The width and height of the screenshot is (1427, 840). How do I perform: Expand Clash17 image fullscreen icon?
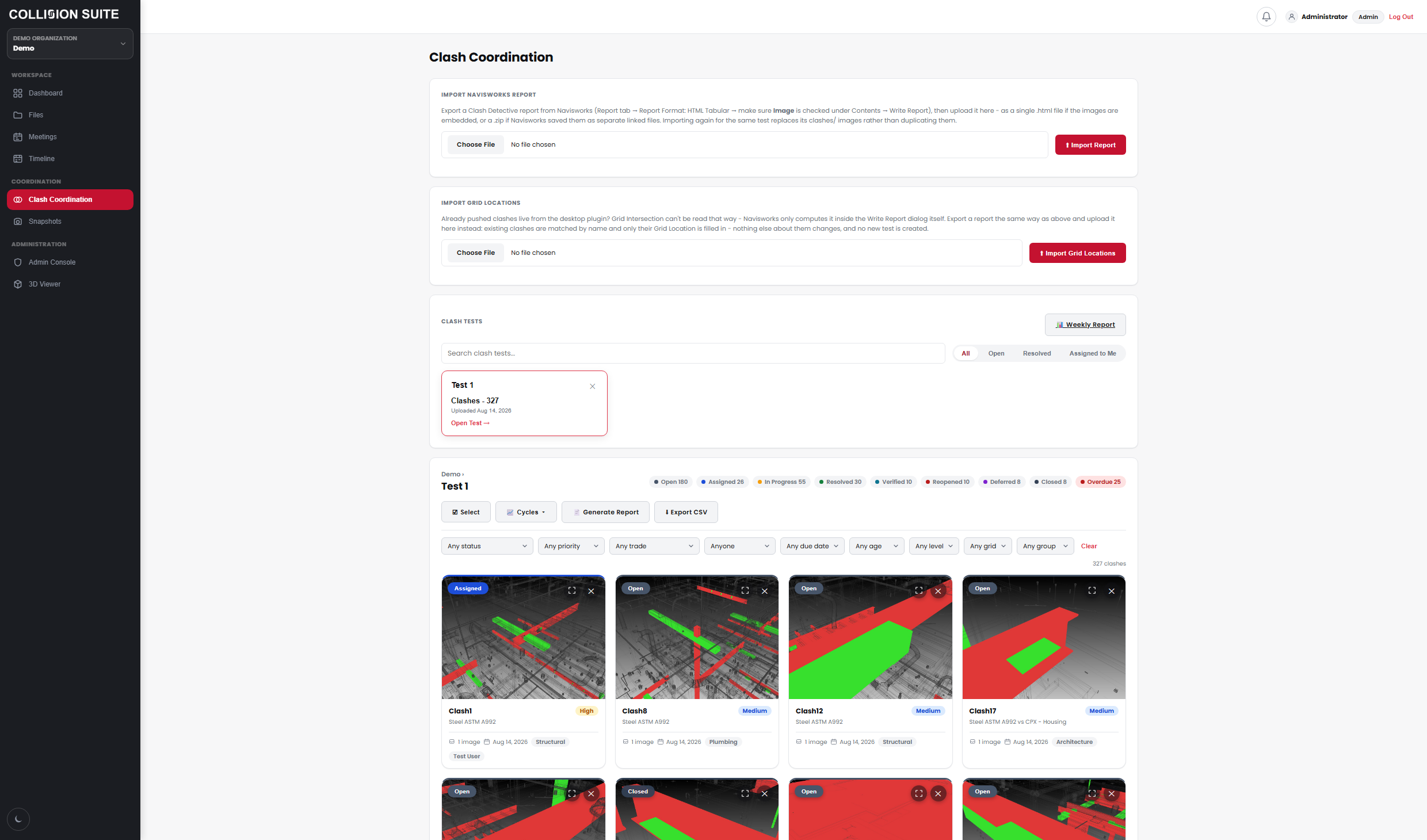[1092, 591]
